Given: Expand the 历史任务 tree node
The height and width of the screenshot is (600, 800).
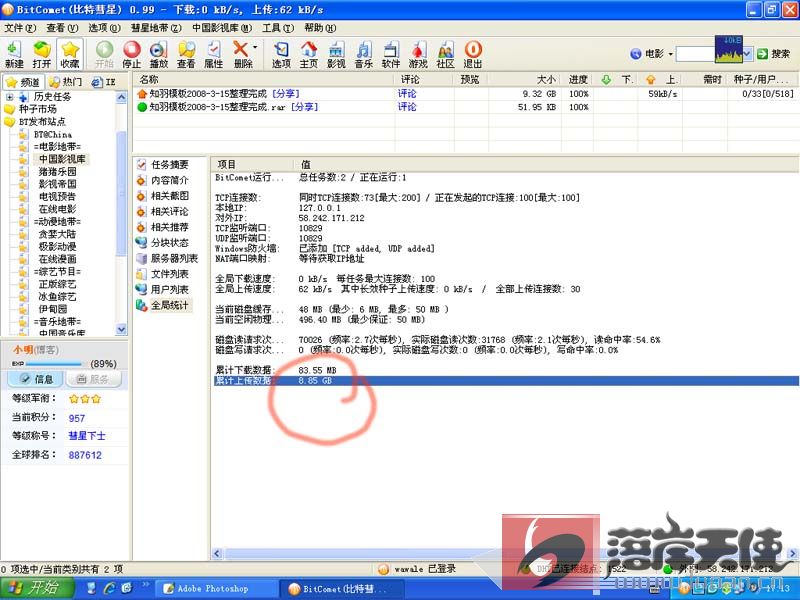Looking at the screenshot, I should tap(10, 97).
